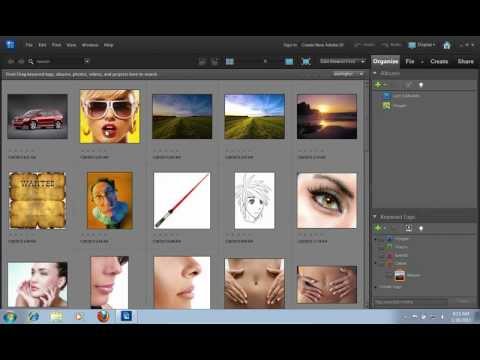Tick the find box beside Places tag
The width and height of the screenshot is (480, 360).
[x=380, y=247]
